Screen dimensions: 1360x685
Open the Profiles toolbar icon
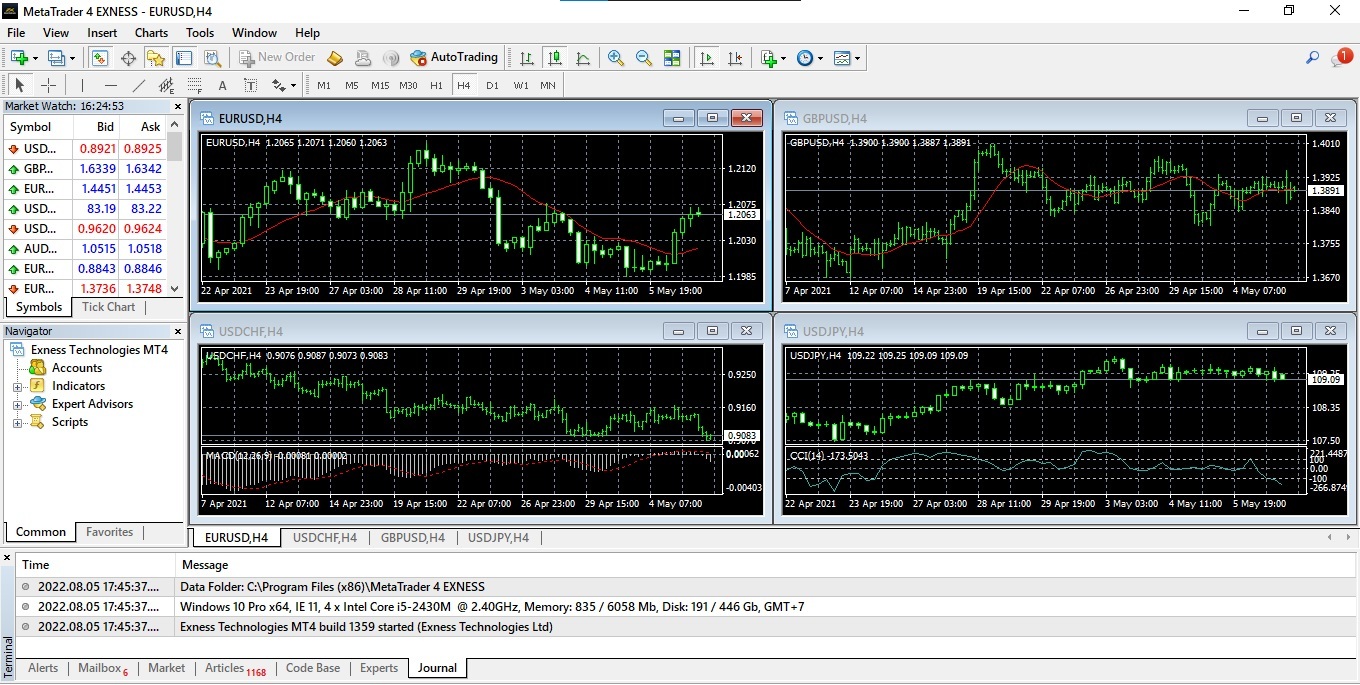pos(57,58)
